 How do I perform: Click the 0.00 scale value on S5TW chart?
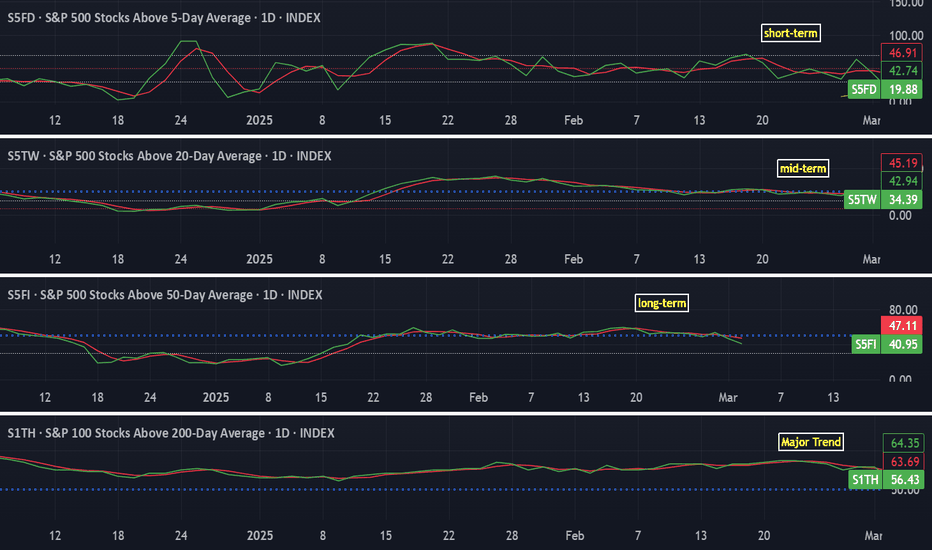(x=900, y=216)
